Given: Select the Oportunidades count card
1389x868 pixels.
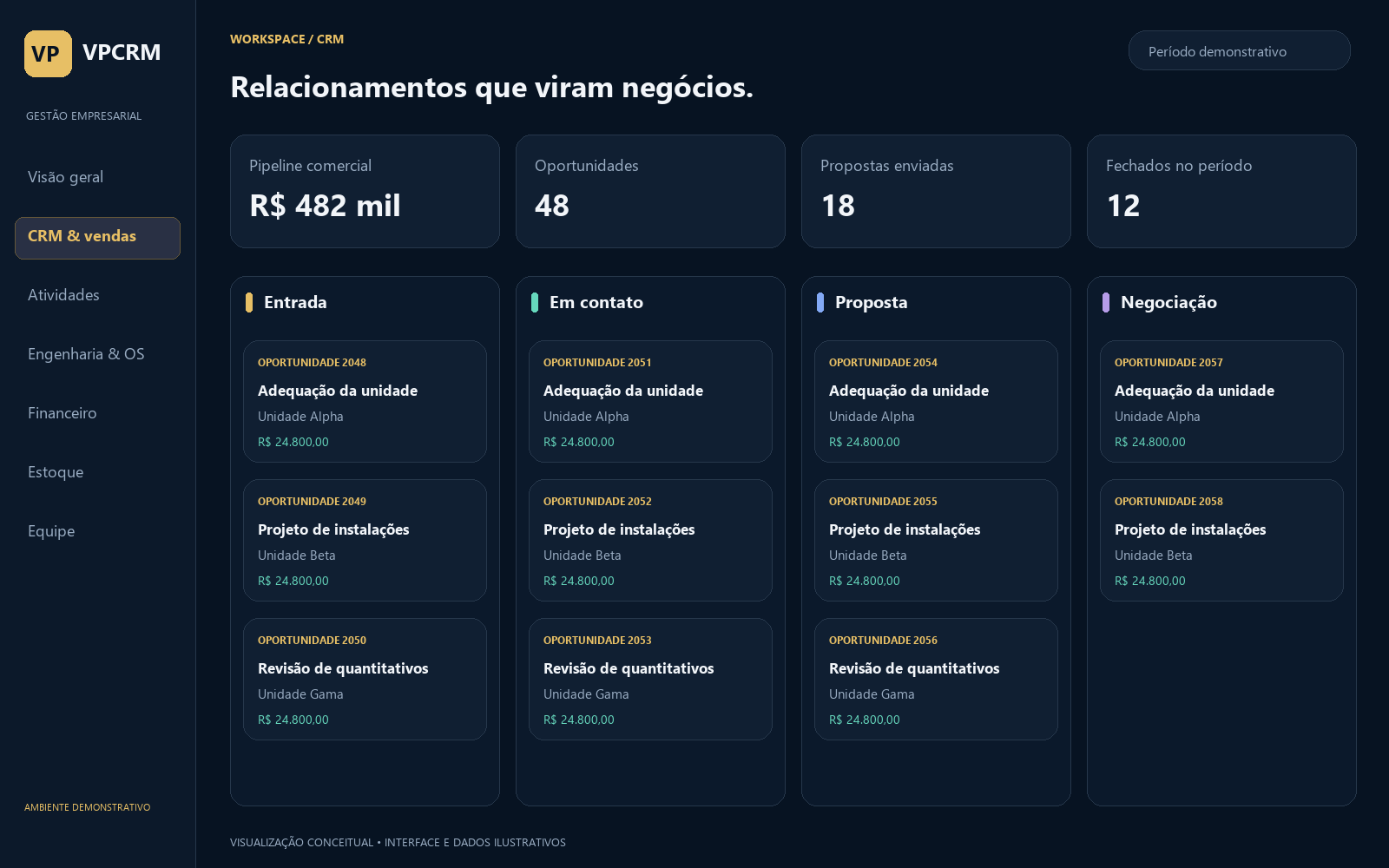Looking at the screenshot, I should 650,191.
